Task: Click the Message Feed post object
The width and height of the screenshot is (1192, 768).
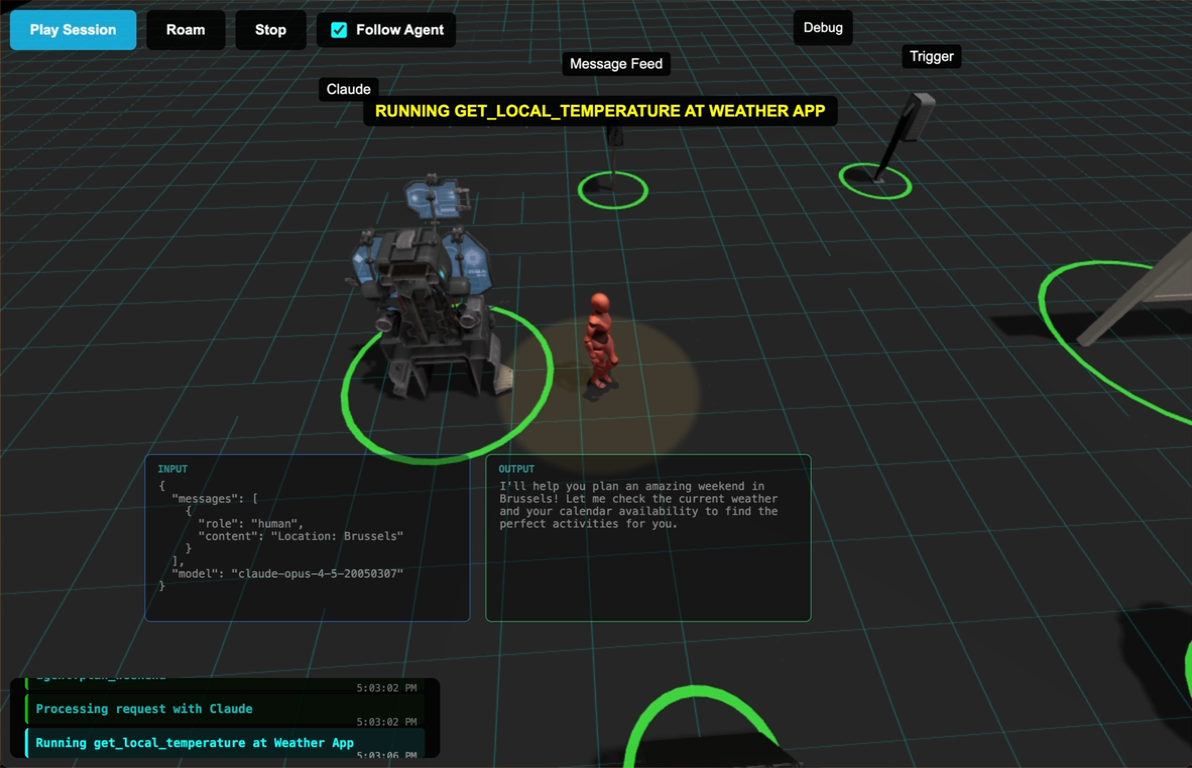Action: (614, 158)
